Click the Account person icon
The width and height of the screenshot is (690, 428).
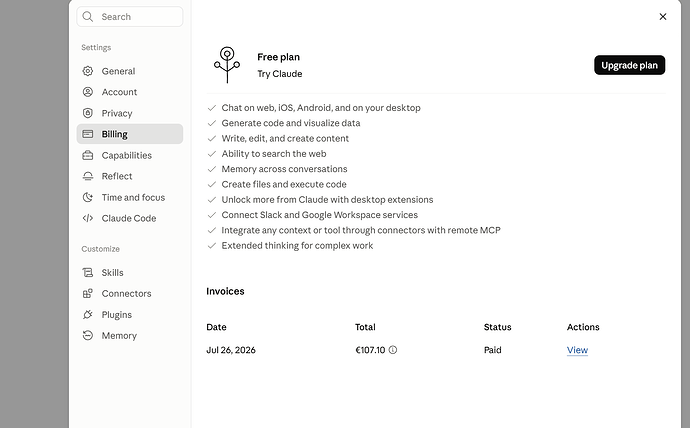[x=88, y=92]
